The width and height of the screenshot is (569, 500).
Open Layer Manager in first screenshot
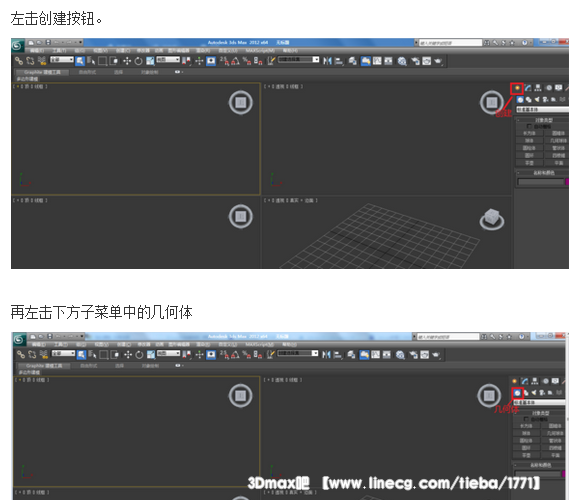(352, 61)
